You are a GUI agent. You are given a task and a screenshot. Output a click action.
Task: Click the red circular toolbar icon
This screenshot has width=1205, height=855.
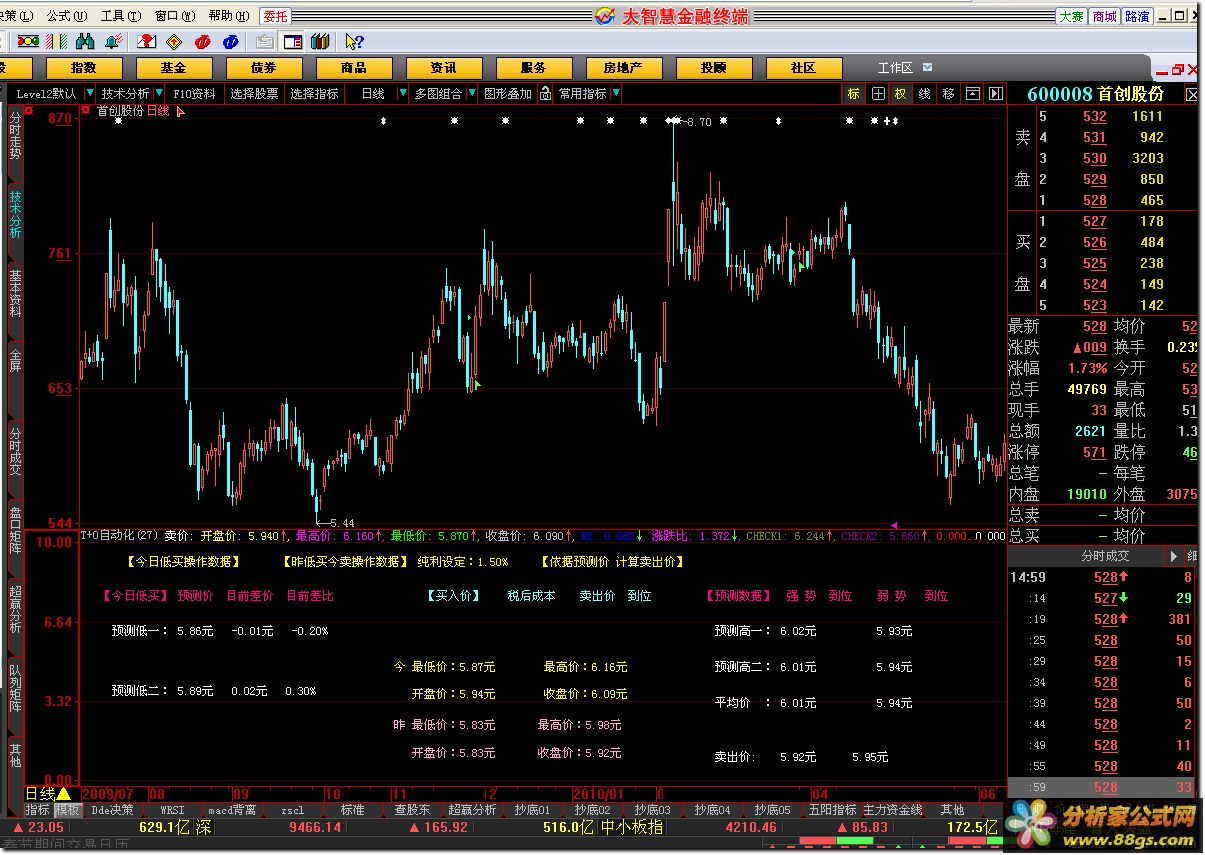coord(203,41)
